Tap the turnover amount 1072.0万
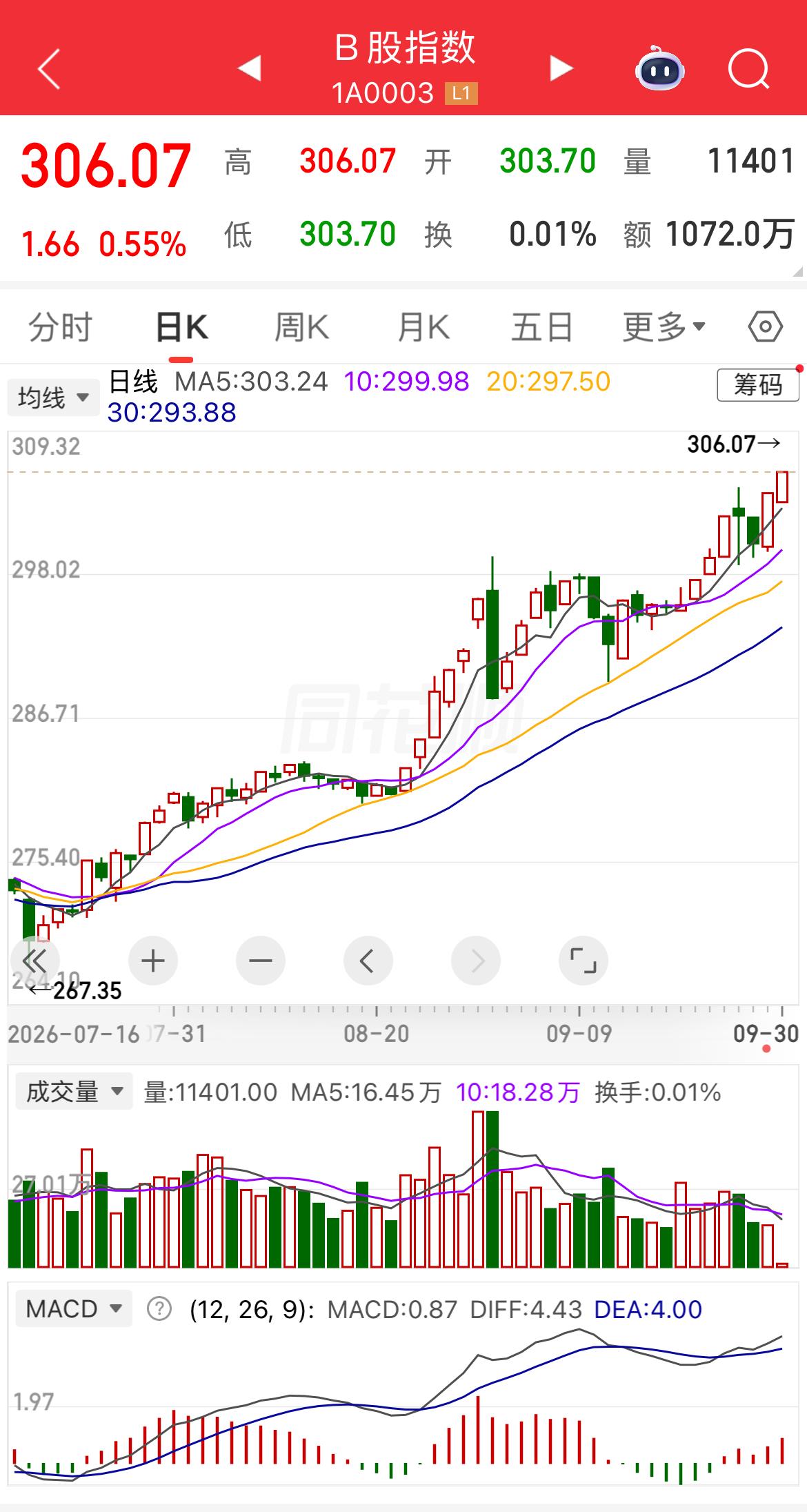Viewport: 807px width, 1512px height. pyautogui.click(x=730, y=234)
